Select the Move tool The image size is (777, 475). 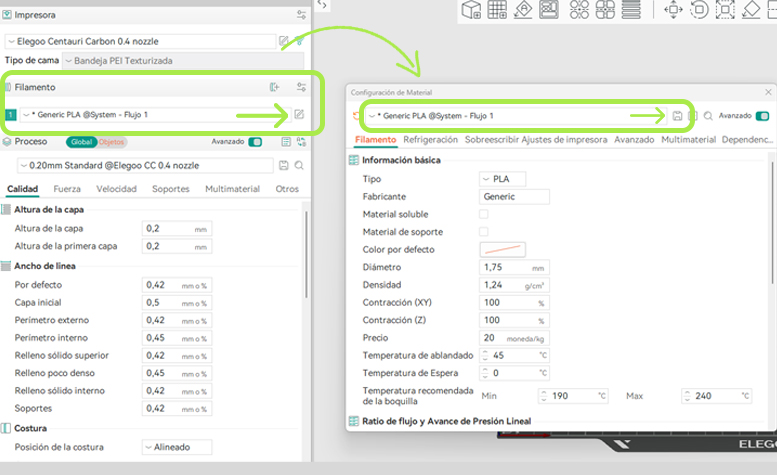coord(673,9)
